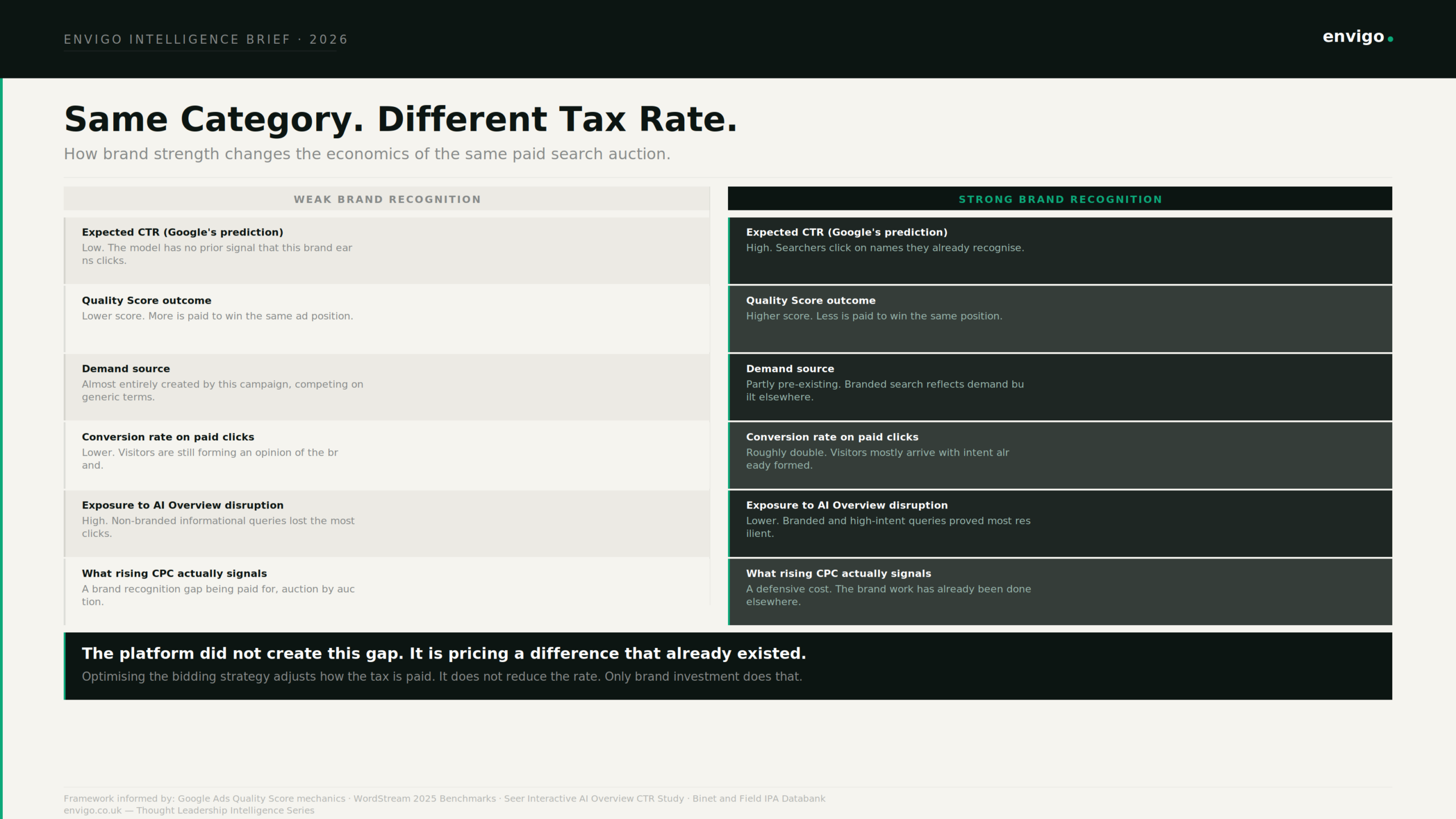Select strong brand Conversion rate on paid clicks
Viewport: 1456px width, 819px height.
pyautogui.click(x=1060, y=455)
